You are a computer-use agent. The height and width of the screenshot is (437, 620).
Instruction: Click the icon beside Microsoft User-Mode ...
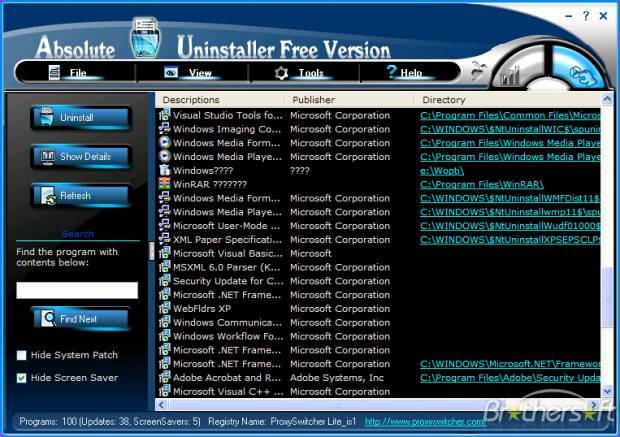164,225
